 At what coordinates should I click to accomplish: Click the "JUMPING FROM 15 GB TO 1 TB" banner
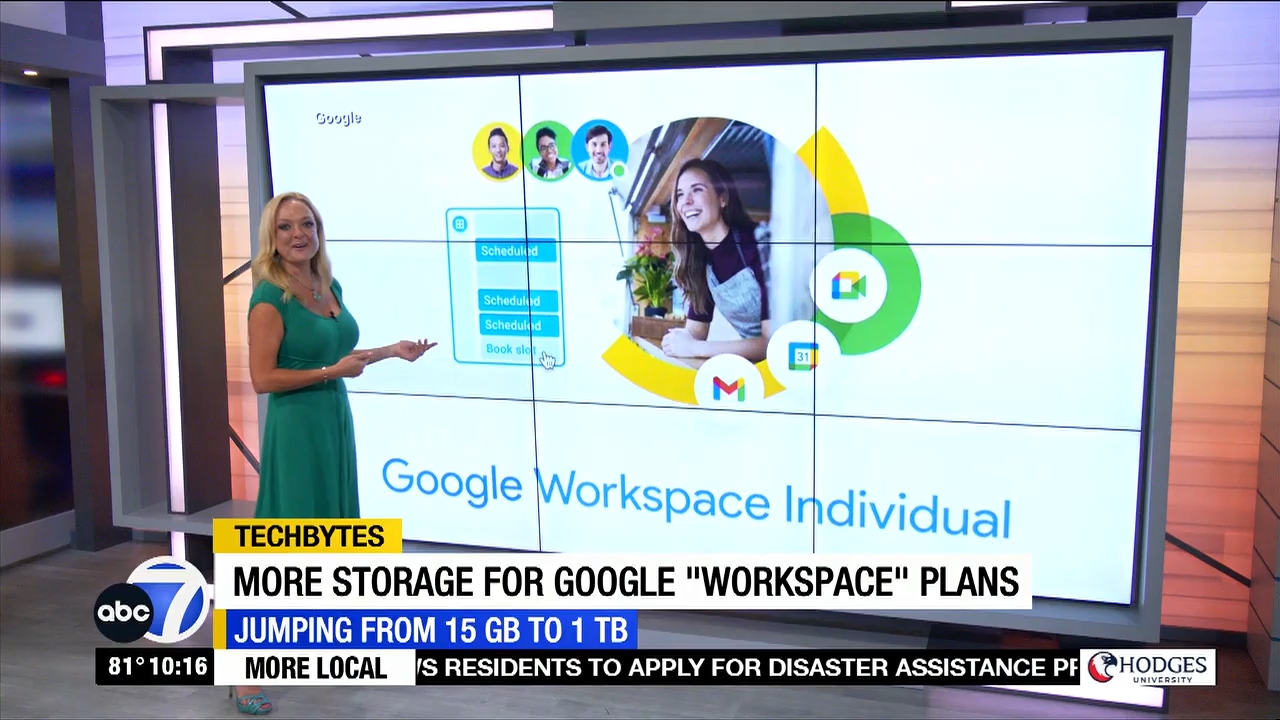[428, 630]
